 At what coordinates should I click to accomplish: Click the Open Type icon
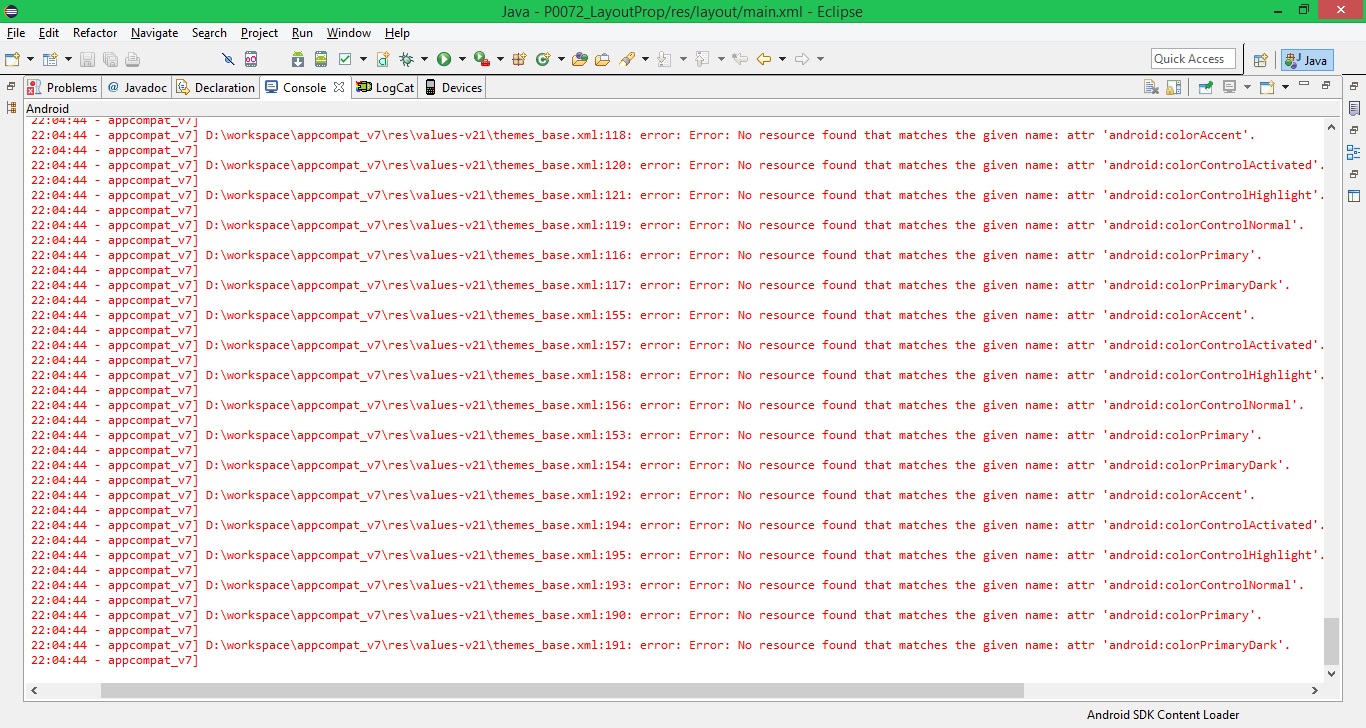(580, 59)
